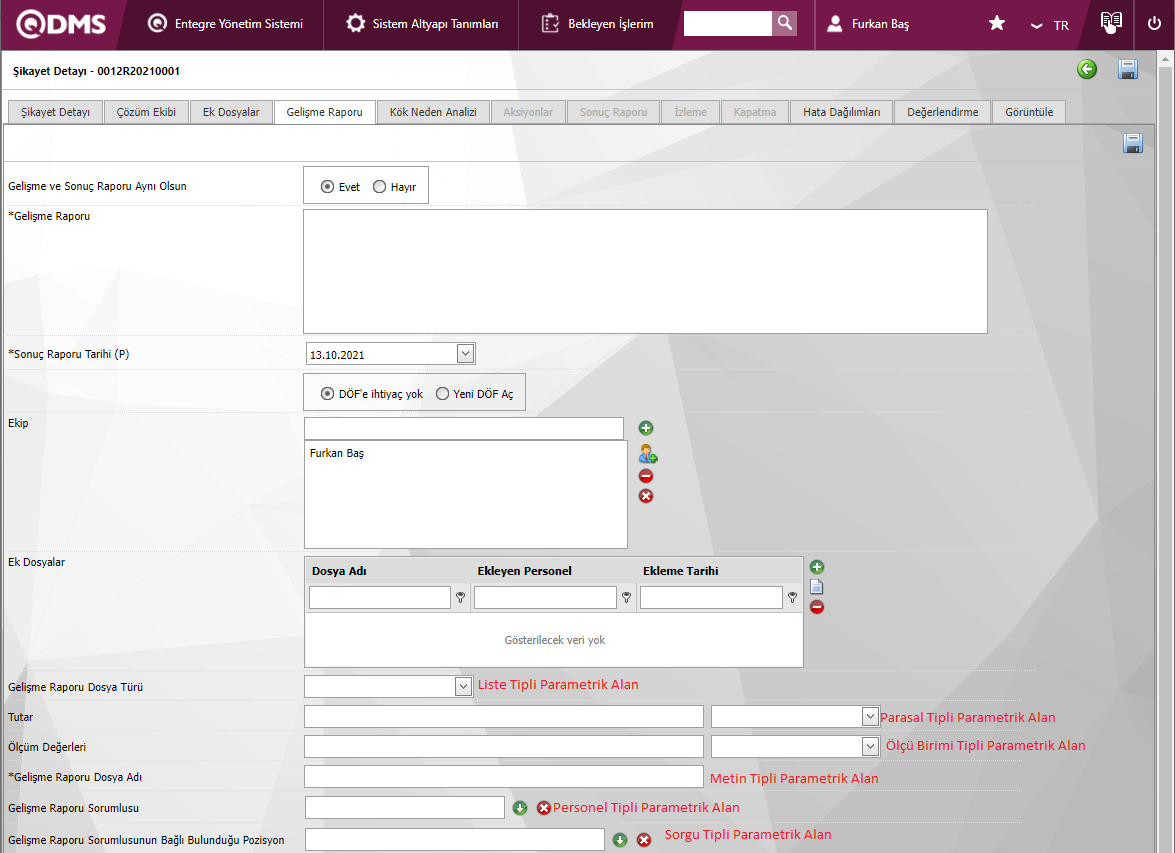
Task: Click the search magnifier button
Action: click(x=785, y=23)
